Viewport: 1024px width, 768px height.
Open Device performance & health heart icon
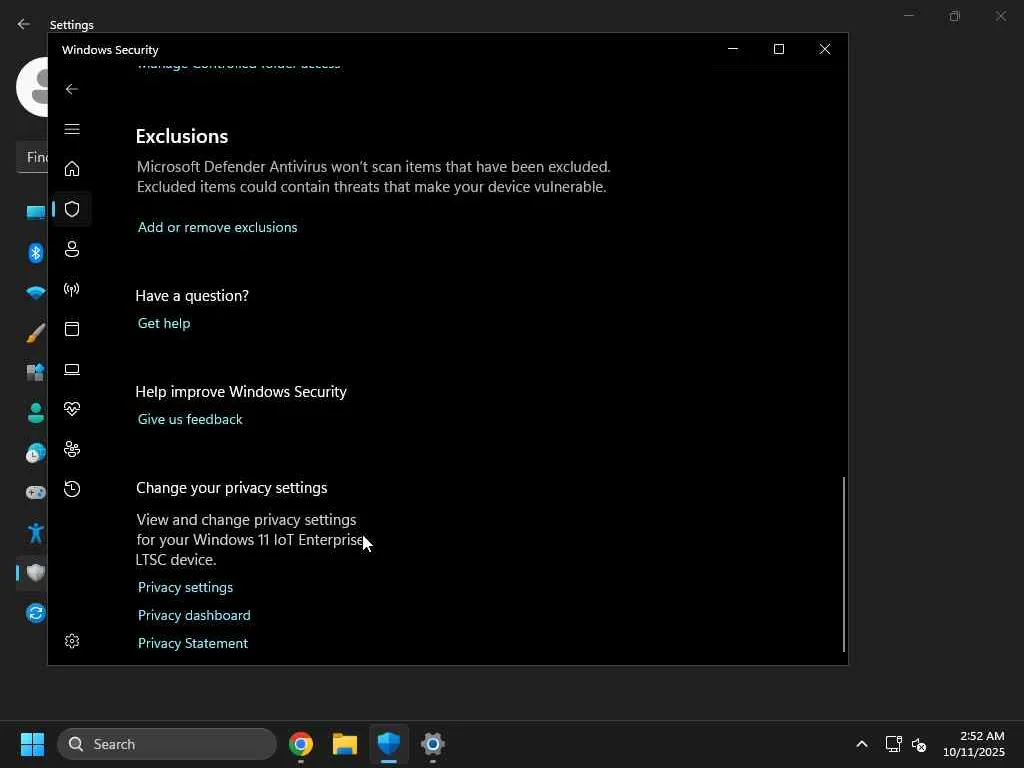tap(72, 409)
